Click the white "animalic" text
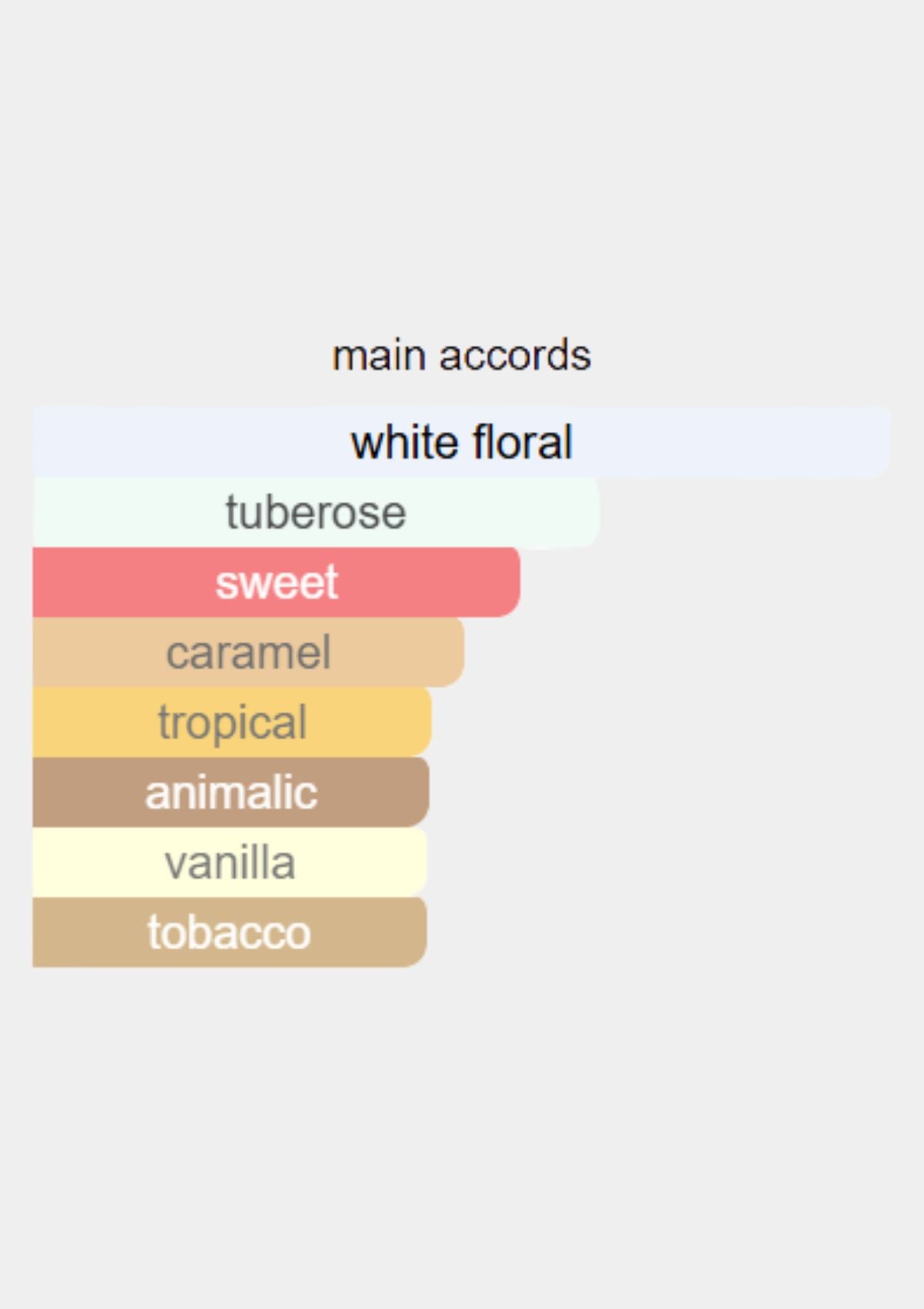924x1309 pixels. 231,792
